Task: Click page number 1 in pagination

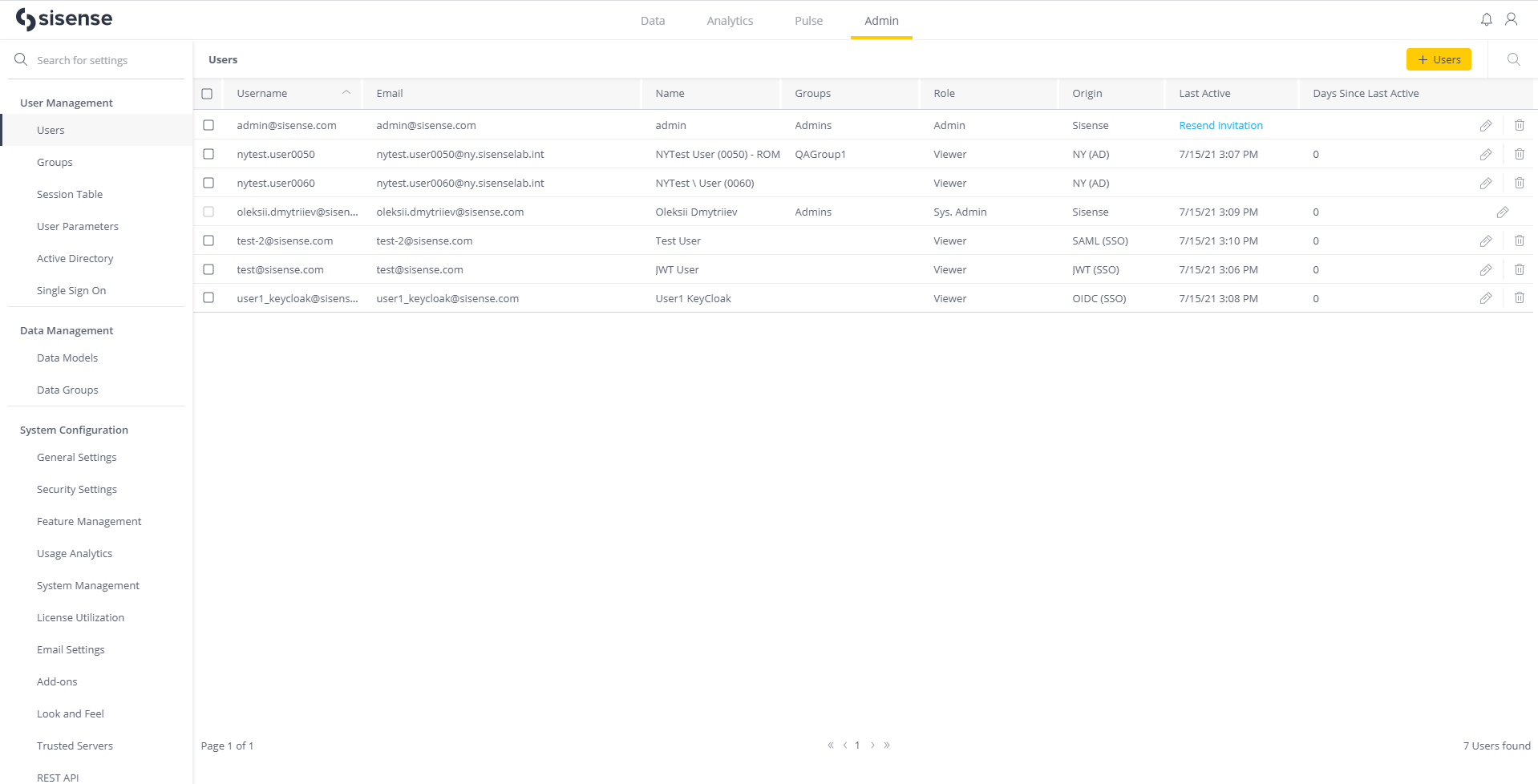Action: [857, 745]
